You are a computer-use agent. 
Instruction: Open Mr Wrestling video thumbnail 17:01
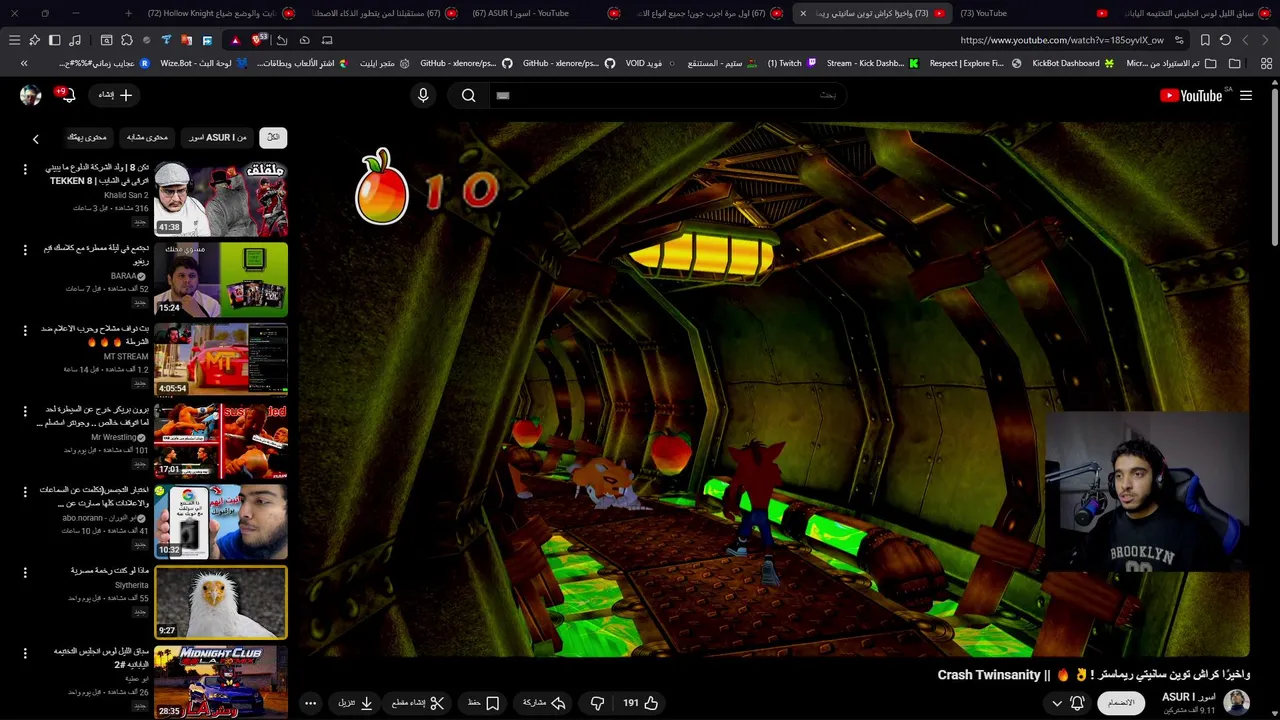pyautogui.click(x=221, y=441)
